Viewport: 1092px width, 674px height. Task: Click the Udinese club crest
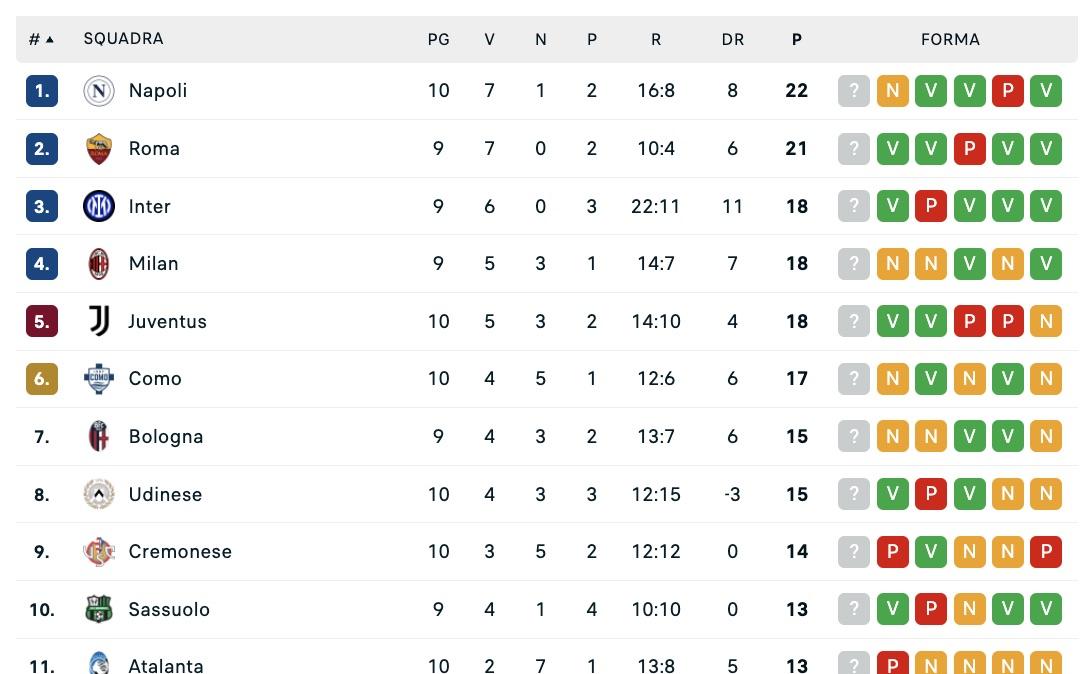[99, 494]
